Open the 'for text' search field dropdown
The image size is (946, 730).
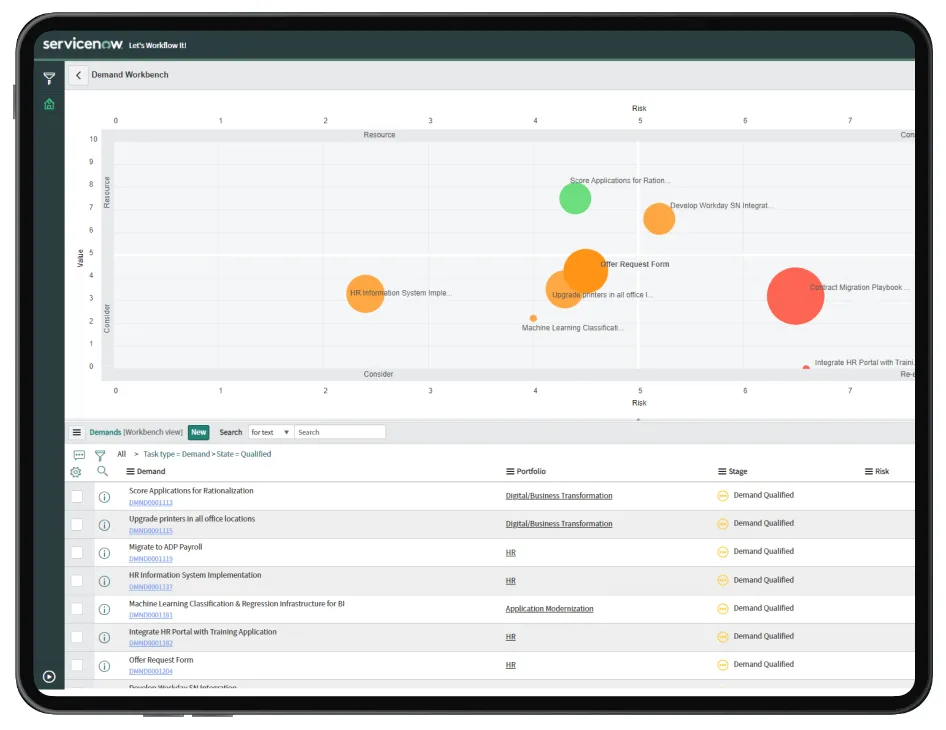tap(270, 433)
